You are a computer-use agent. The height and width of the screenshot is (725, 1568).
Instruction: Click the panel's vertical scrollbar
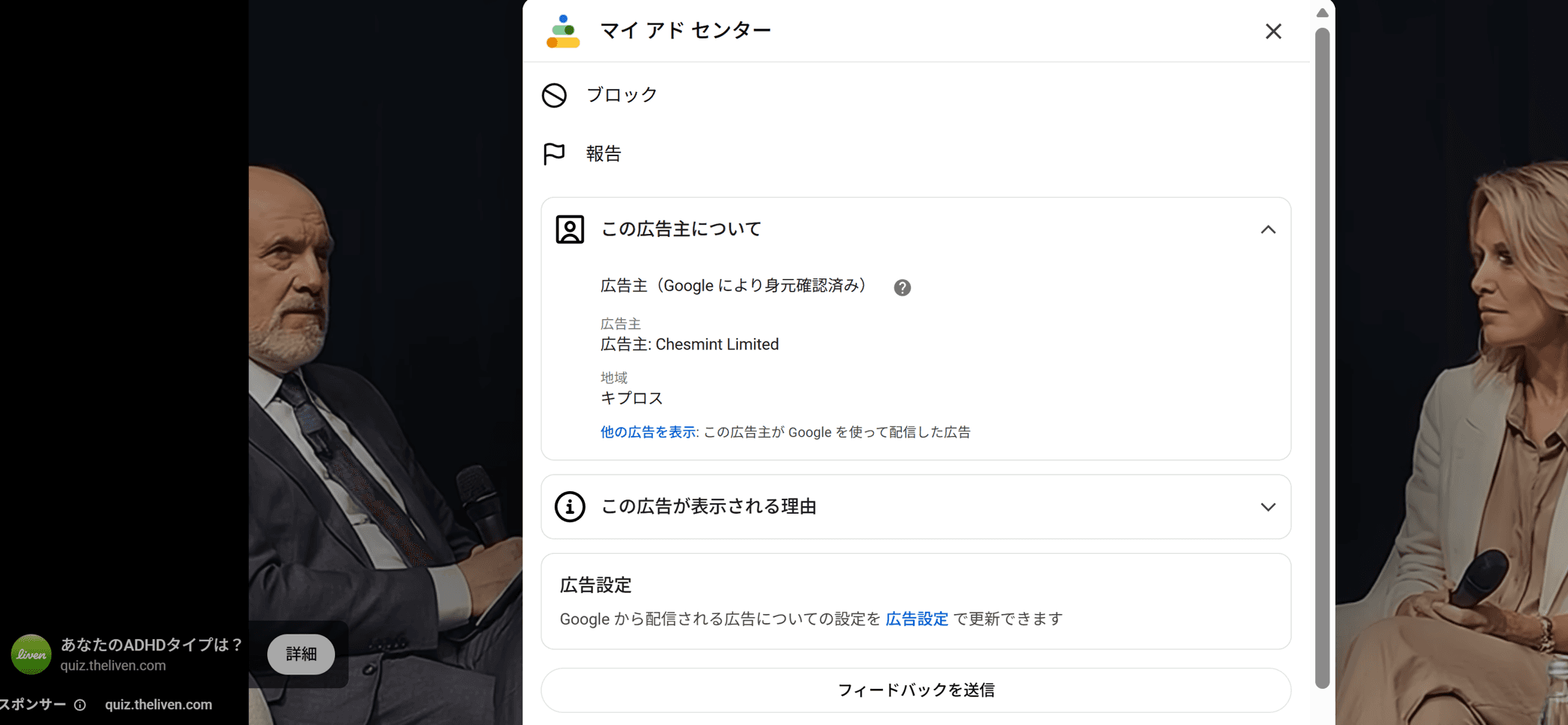tap(1322, 358)
